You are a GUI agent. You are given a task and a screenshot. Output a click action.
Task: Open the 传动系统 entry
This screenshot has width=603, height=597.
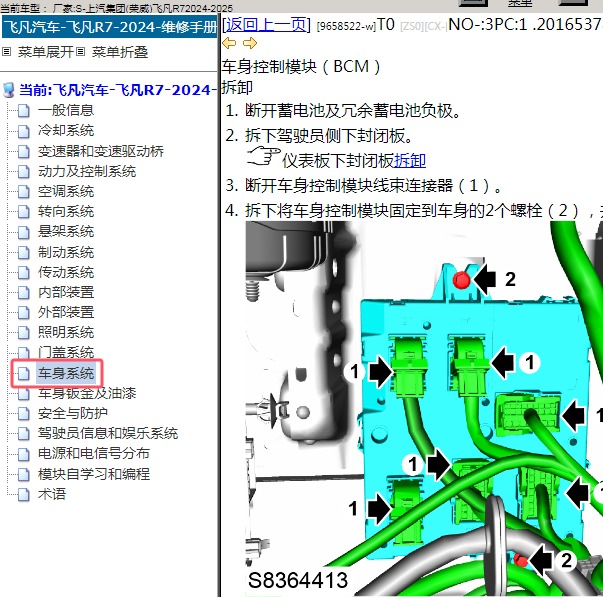pos(66,272)
